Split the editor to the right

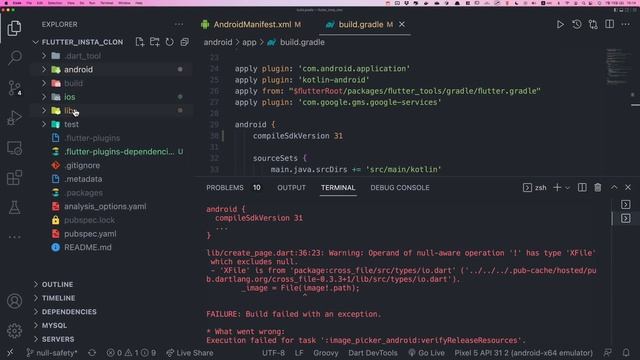609,24
